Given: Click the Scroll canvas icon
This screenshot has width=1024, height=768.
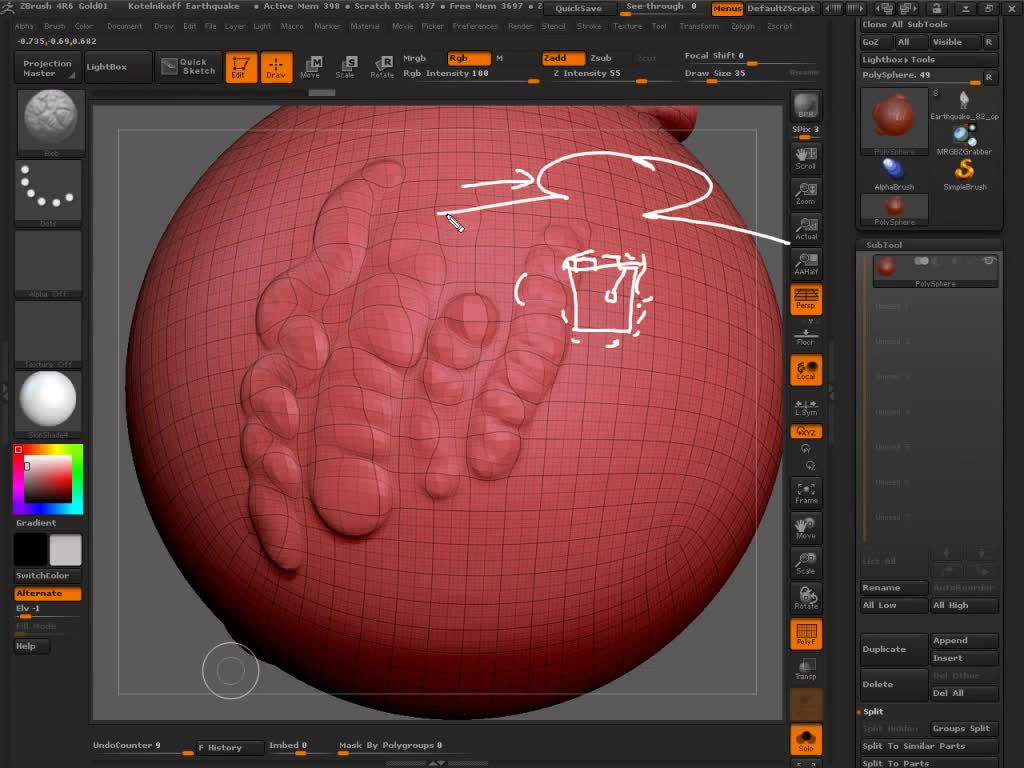Looking at the screenshot, I should 805,159.
